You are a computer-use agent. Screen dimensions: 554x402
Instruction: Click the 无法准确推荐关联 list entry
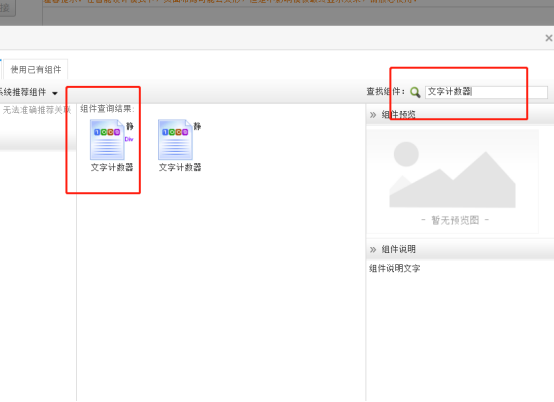pos(37,110)
